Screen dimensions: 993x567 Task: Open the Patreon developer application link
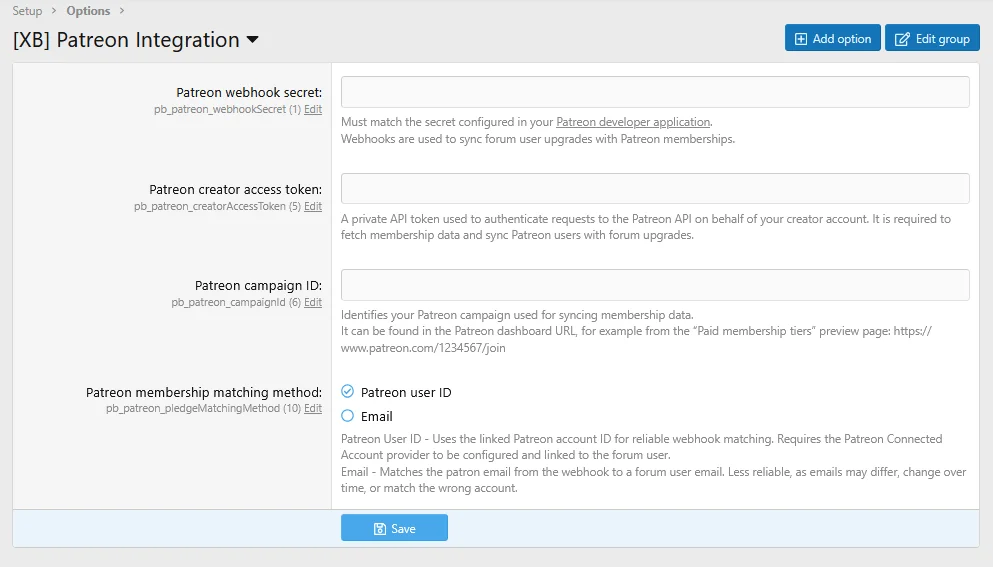[x=633, y=122]
